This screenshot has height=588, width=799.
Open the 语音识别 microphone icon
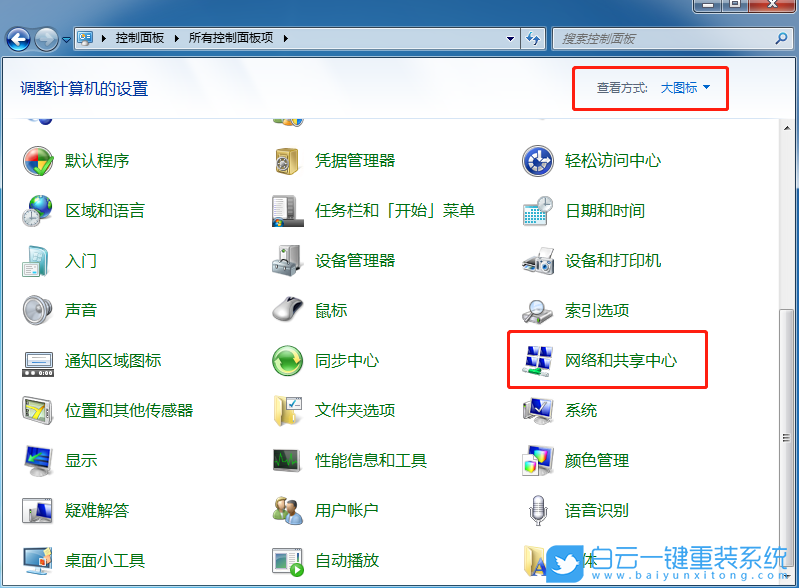click(x=538, y=511)
